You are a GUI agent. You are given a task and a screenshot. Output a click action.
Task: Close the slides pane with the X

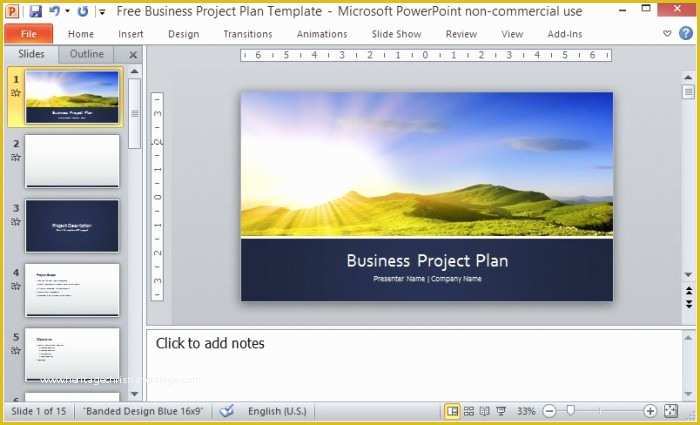[x=133, y=55]
